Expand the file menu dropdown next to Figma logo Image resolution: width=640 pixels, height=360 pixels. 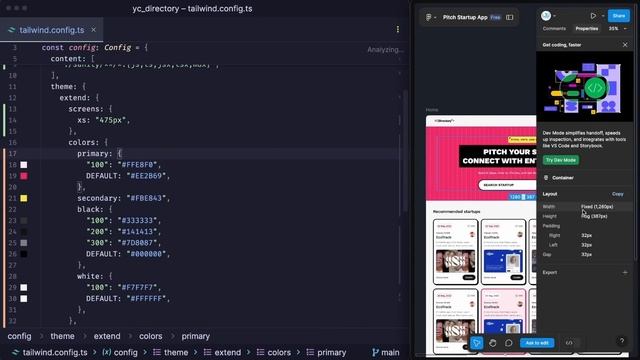[435, 18]
